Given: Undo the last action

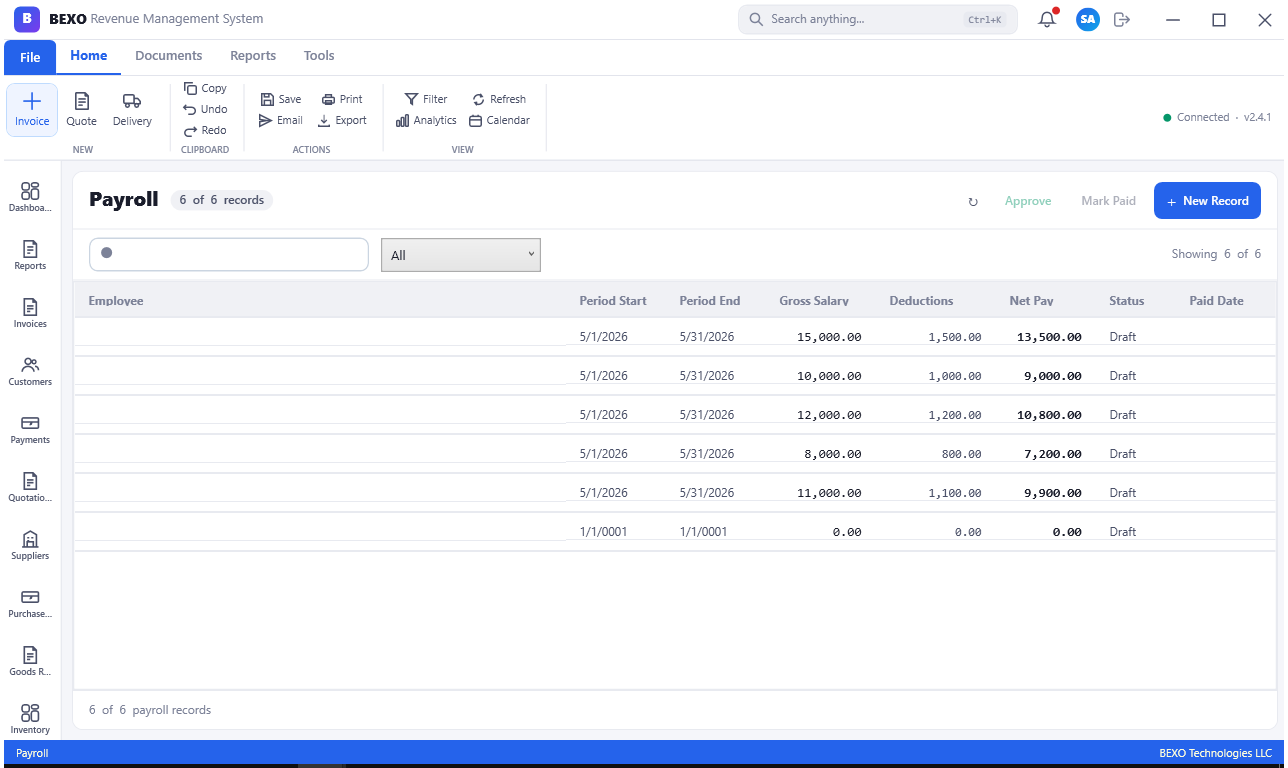Looking at the screenshot, I should [x=206, y=109].
